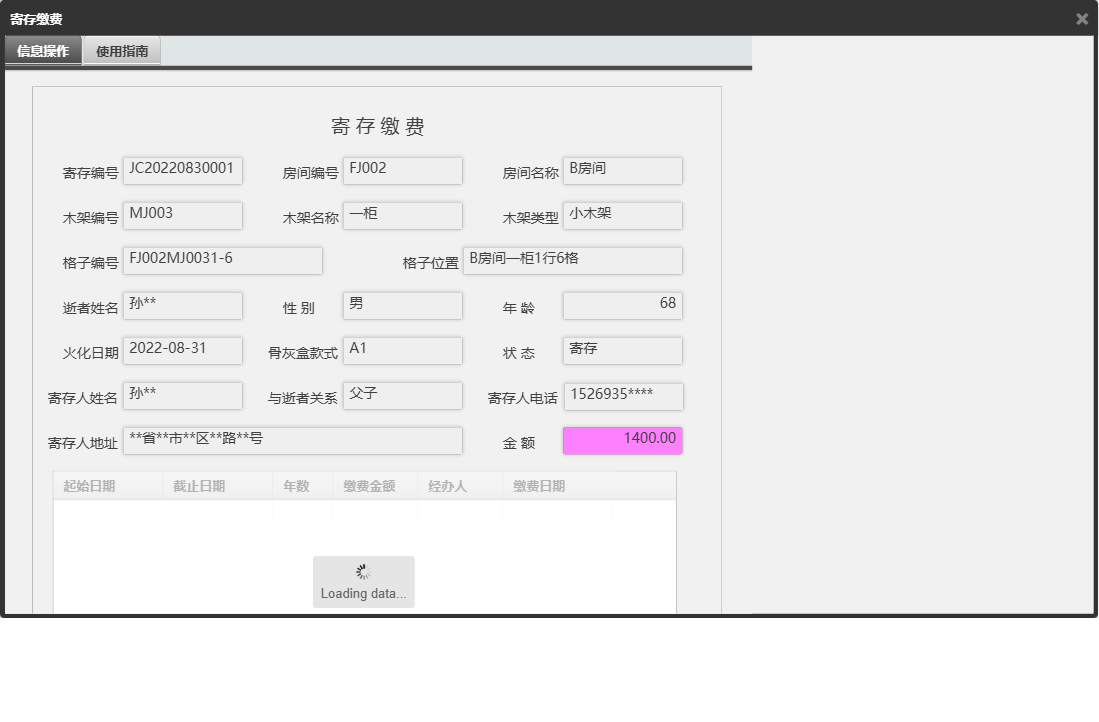Close the 寄存缴费 dialog

tap(1081, 18)
